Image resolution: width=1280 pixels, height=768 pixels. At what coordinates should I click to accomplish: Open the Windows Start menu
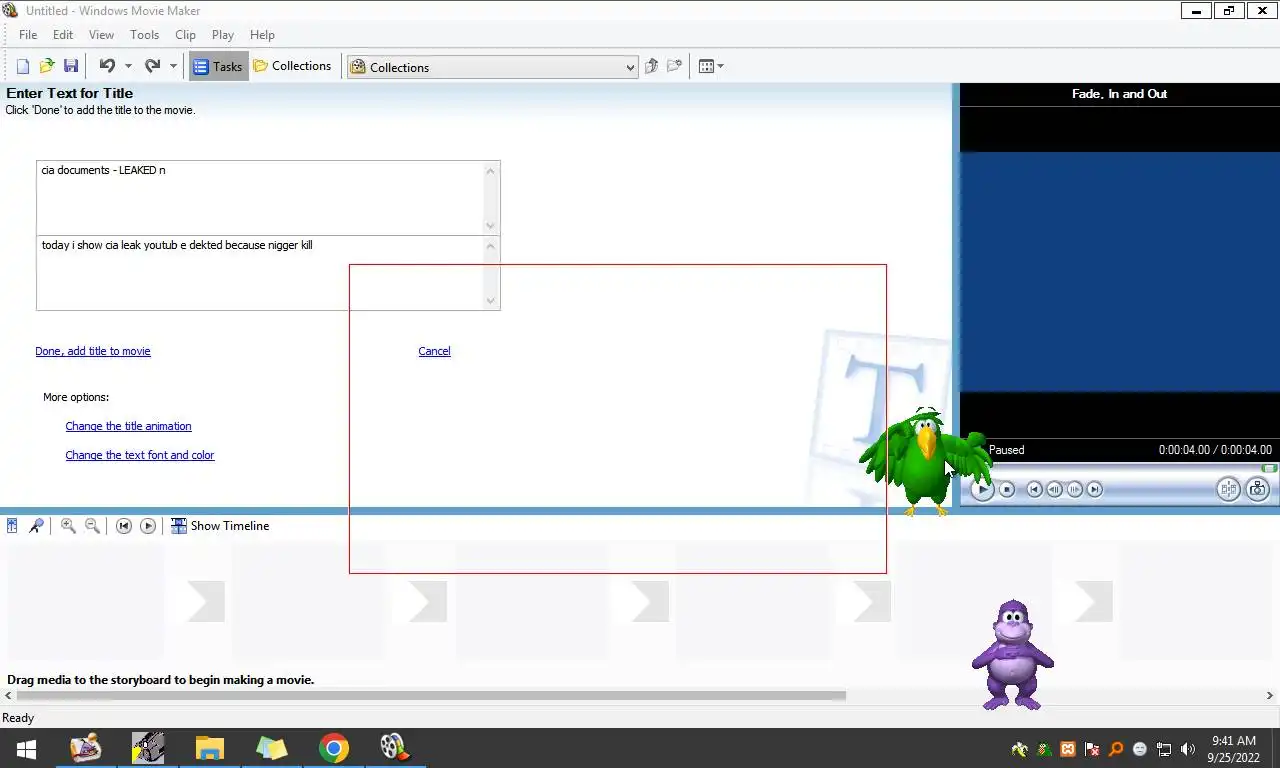click(27, 748)
